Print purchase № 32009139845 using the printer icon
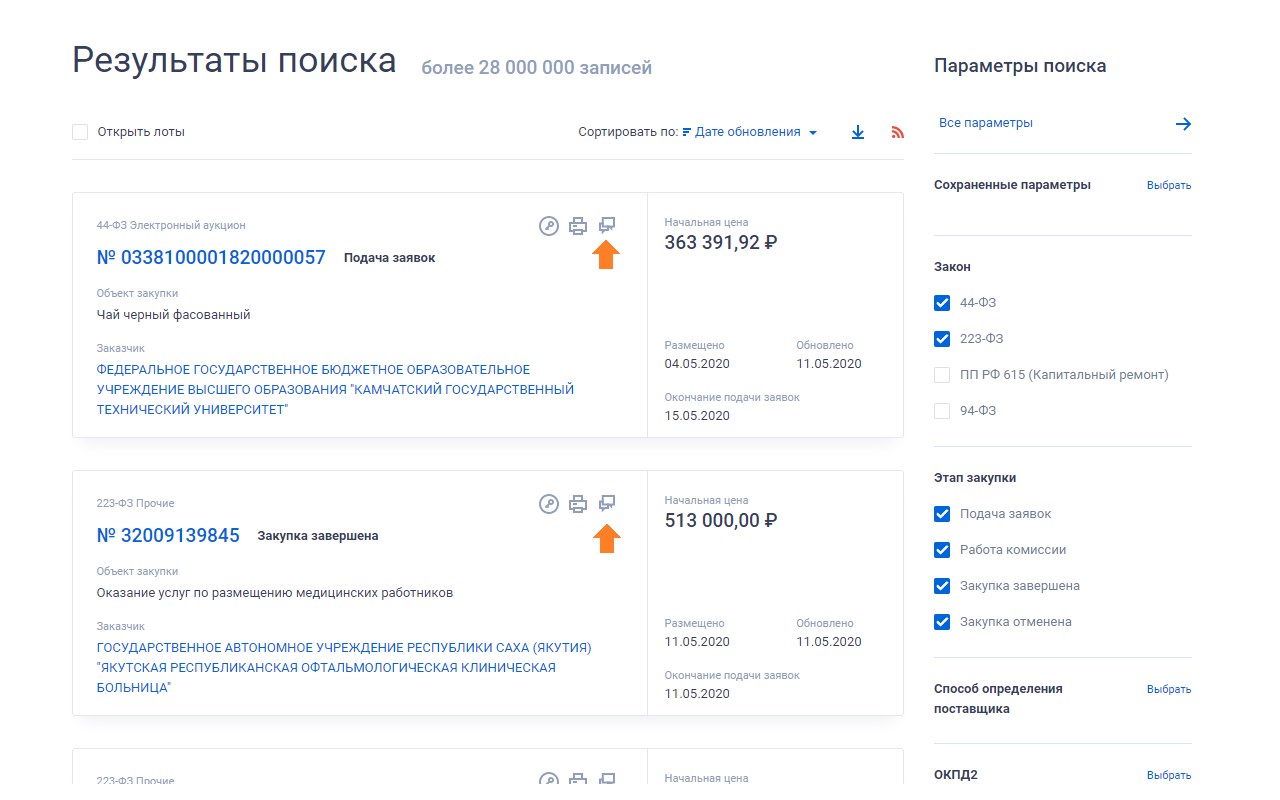 tap(578, 504)
